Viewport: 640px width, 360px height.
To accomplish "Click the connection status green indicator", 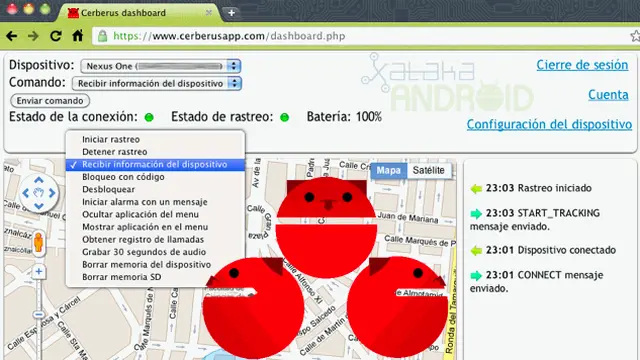I will (149, 118).
